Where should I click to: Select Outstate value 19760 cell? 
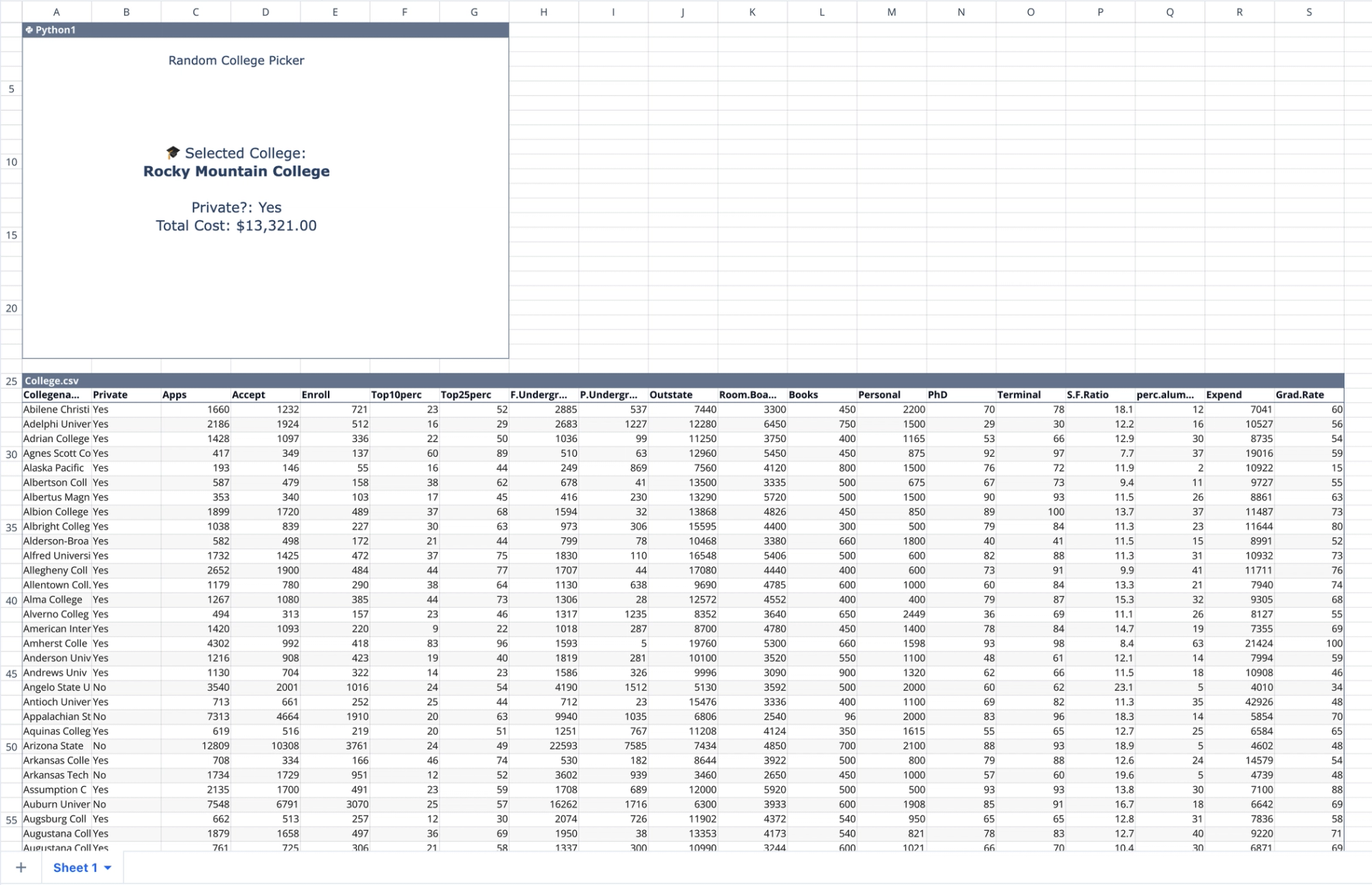click(682, 643)
